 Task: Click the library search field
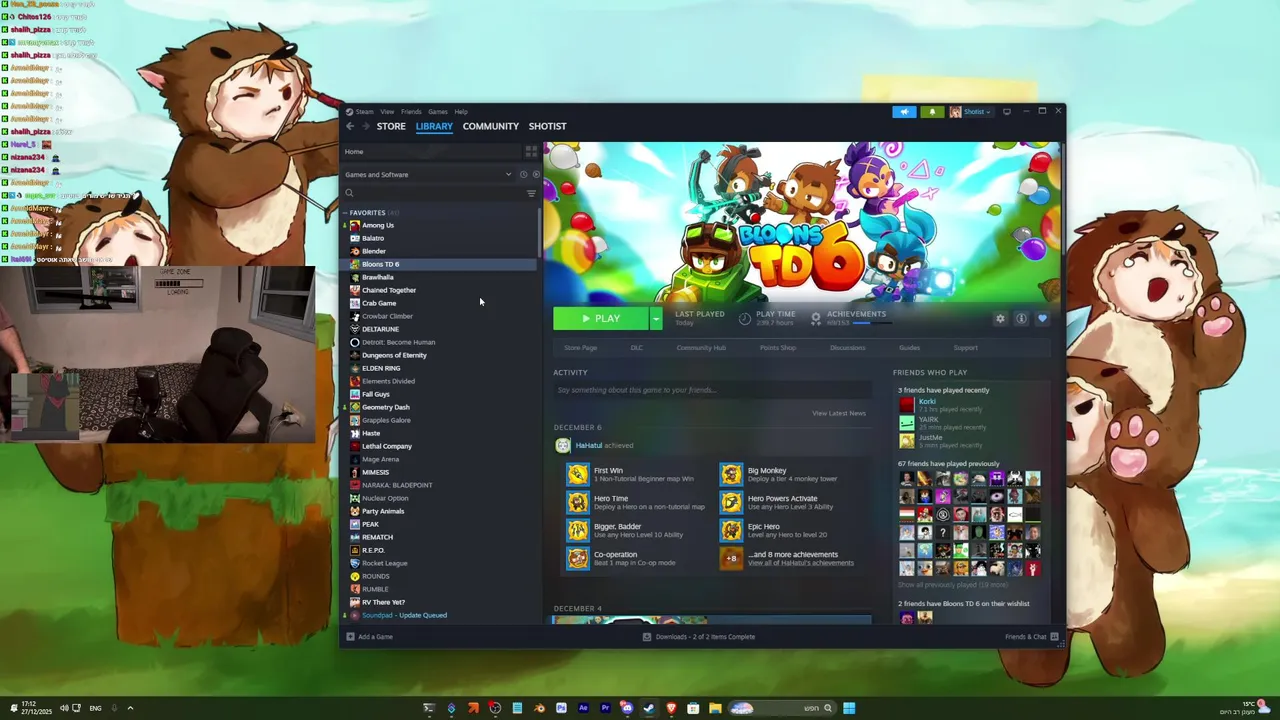coord(432,193)
